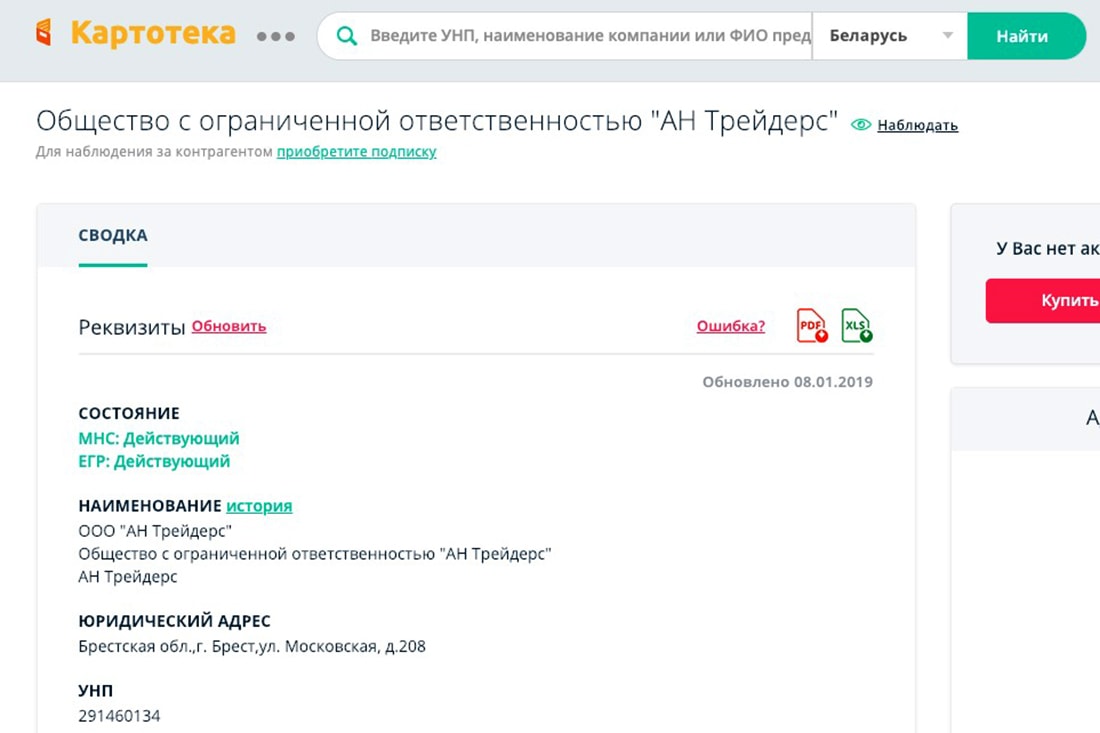Click the Обновить link next to Реквизиты
This screenshot has width=1100, height=733.
click(229, 326)
